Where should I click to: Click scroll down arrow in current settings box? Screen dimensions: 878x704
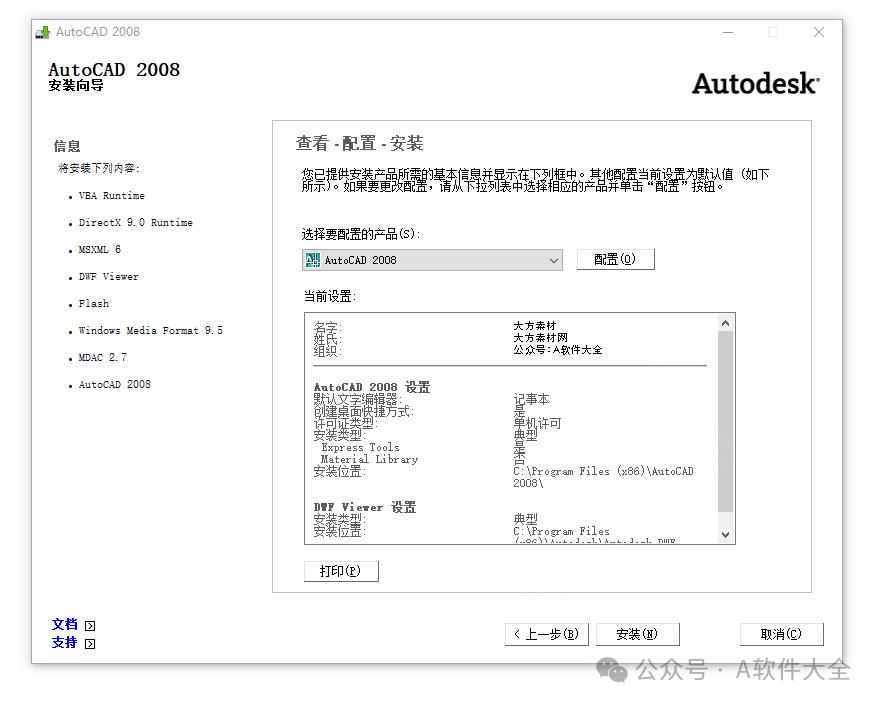point(726,535)
